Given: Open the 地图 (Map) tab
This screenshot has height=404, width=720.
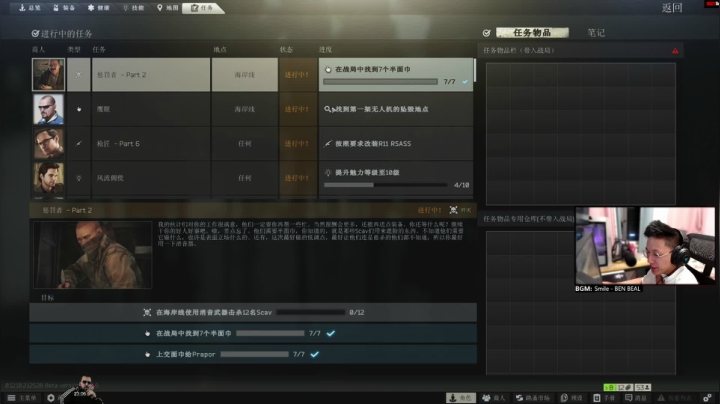Looking at the screenshot, I should tap(168, 8).
